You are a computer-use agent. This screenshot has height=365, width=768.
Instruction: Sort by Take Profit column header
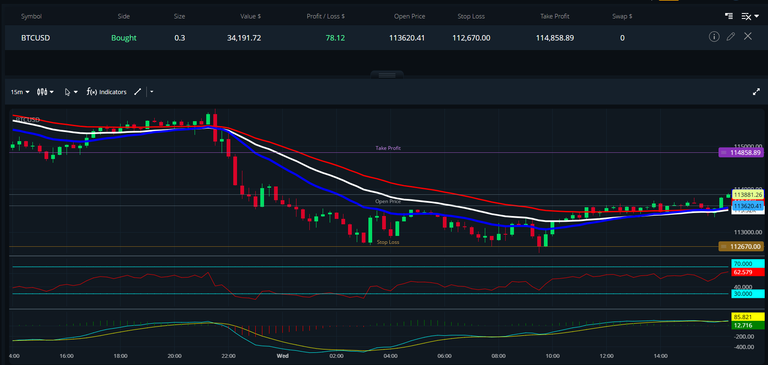pyautogui.click(x=555, y=16)
